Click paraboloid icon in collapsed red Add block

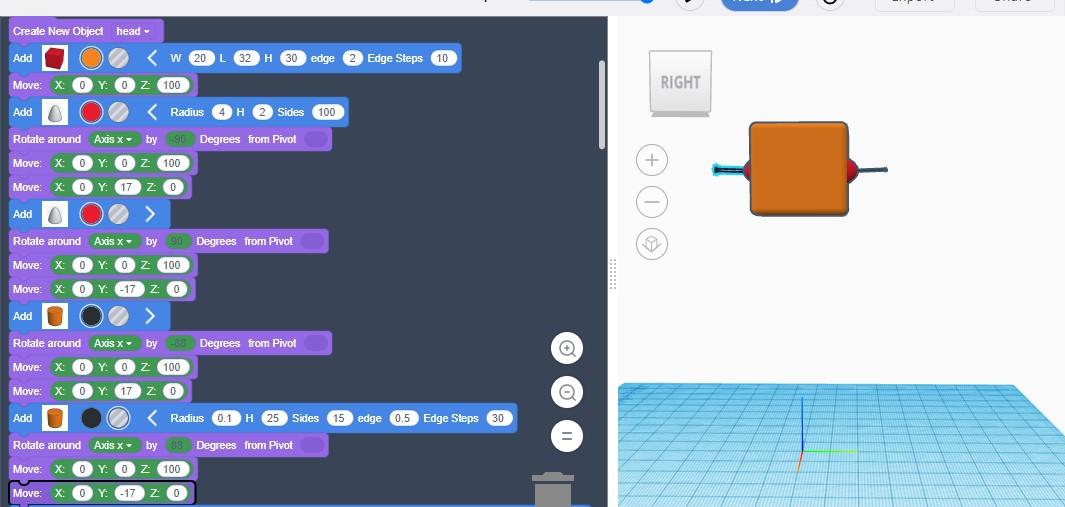(x=55, y=214)
